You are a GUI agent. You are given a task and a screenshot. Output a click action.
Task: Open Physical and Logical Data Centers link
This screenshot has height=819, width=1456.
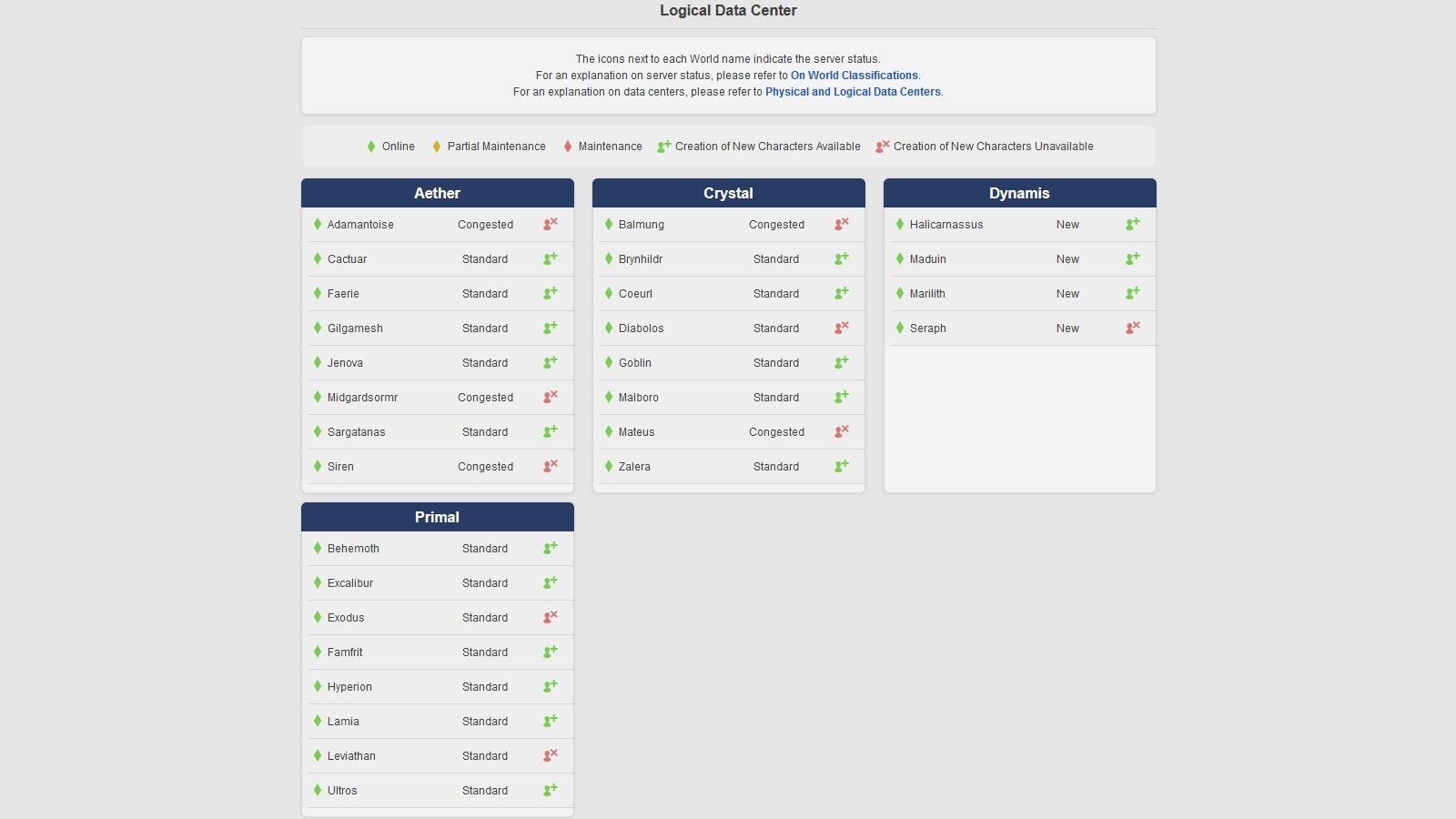coord(853,92)
